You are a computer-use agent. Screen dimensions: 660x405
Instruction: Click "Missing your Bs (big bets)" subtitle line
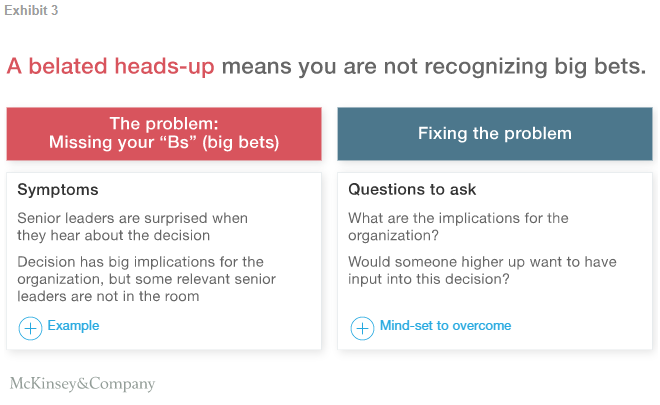[164, 143]
